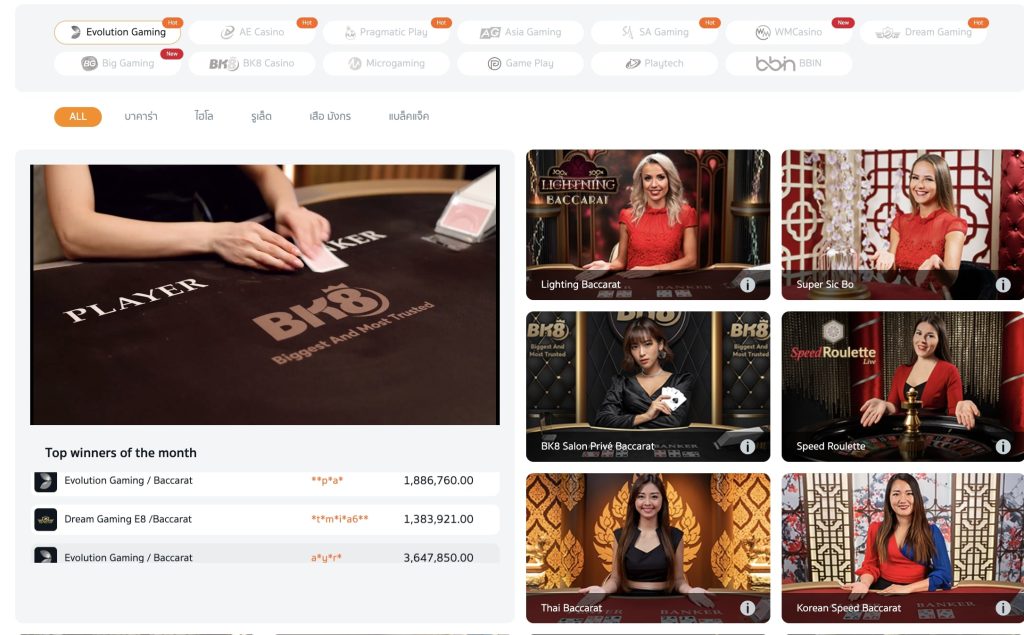This screenshot has height=635, width=1024.
Task: Show info for BK8 Salon Privé Baccarat
Action: (x=747, y=446)
